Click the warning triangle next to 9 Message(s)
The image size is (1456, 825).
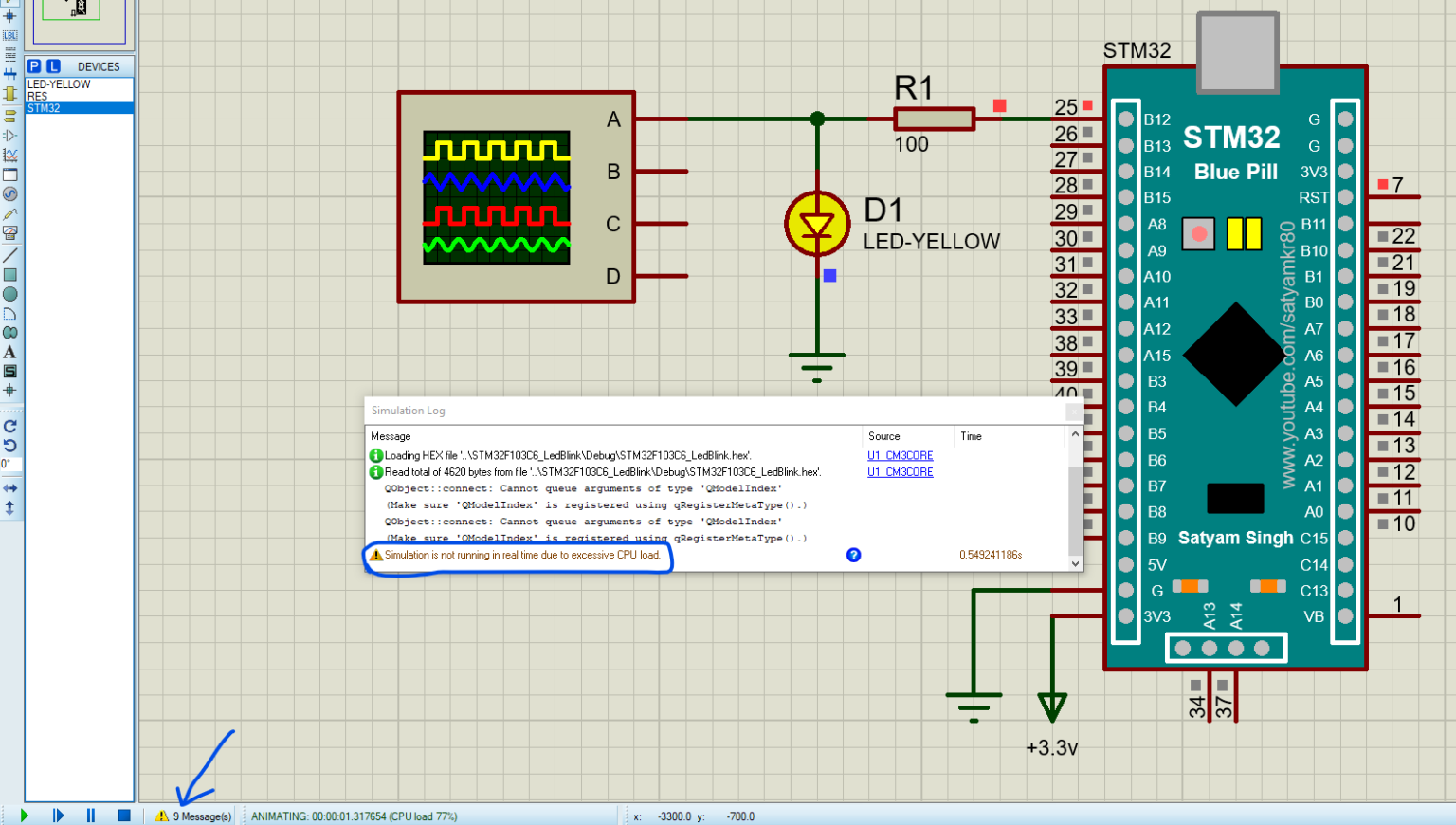click(x=162, y=816)
